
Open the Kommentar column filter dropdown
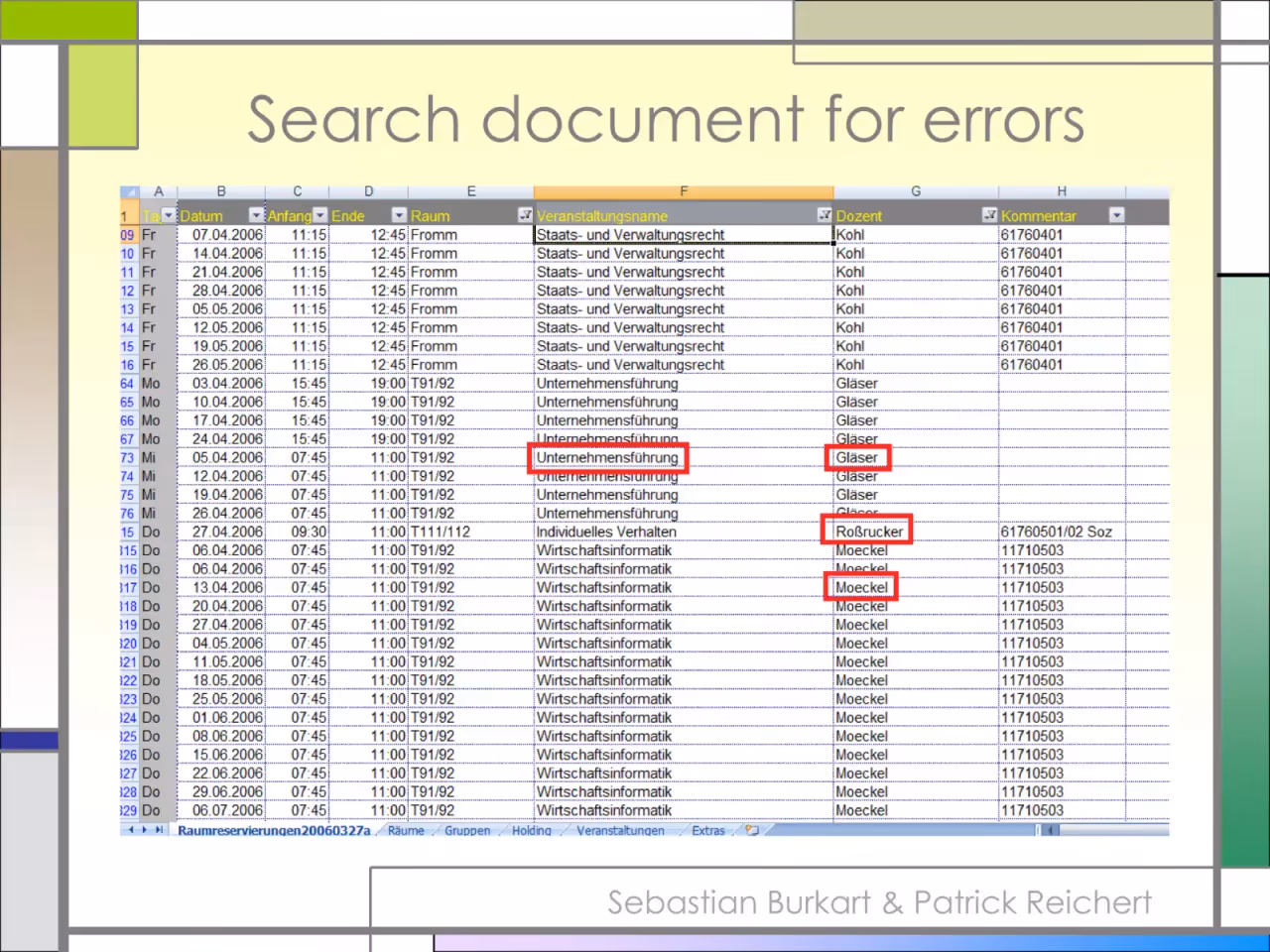(x=1117, y=215)
